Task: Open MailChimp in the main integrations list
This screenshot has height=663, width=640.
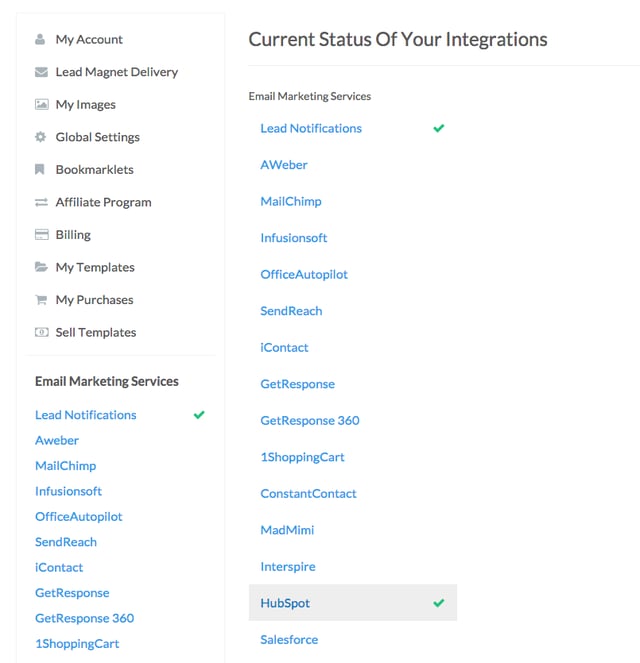Action: click(291, 201)
